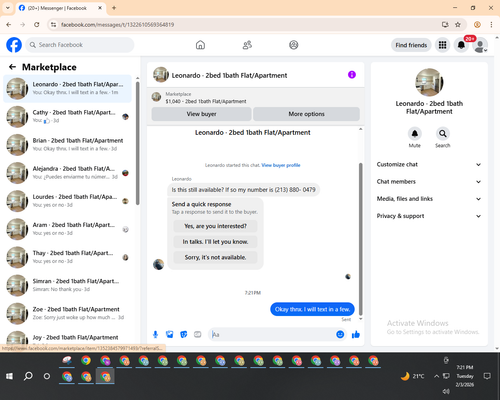500x400 pixels.
Task: Click the 'Okay thnx. I will text in a few.' message
Action: [312, 309]
